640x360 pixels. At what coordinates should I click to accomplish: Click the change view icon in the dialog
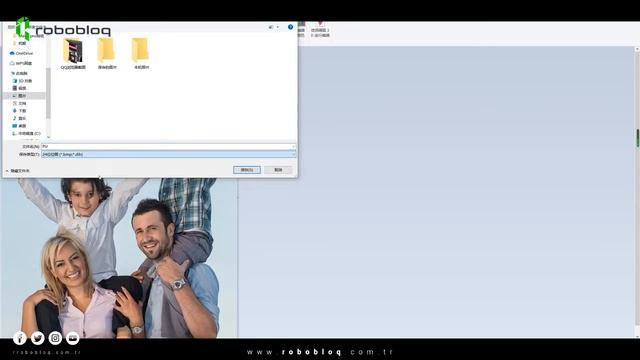(x=271, y=27)
